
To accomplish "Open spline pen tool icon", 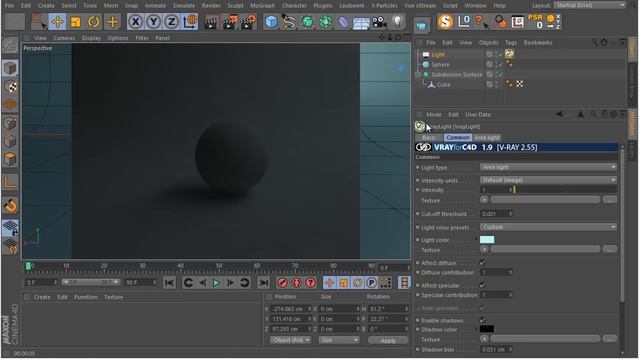I will coord(289,22).
